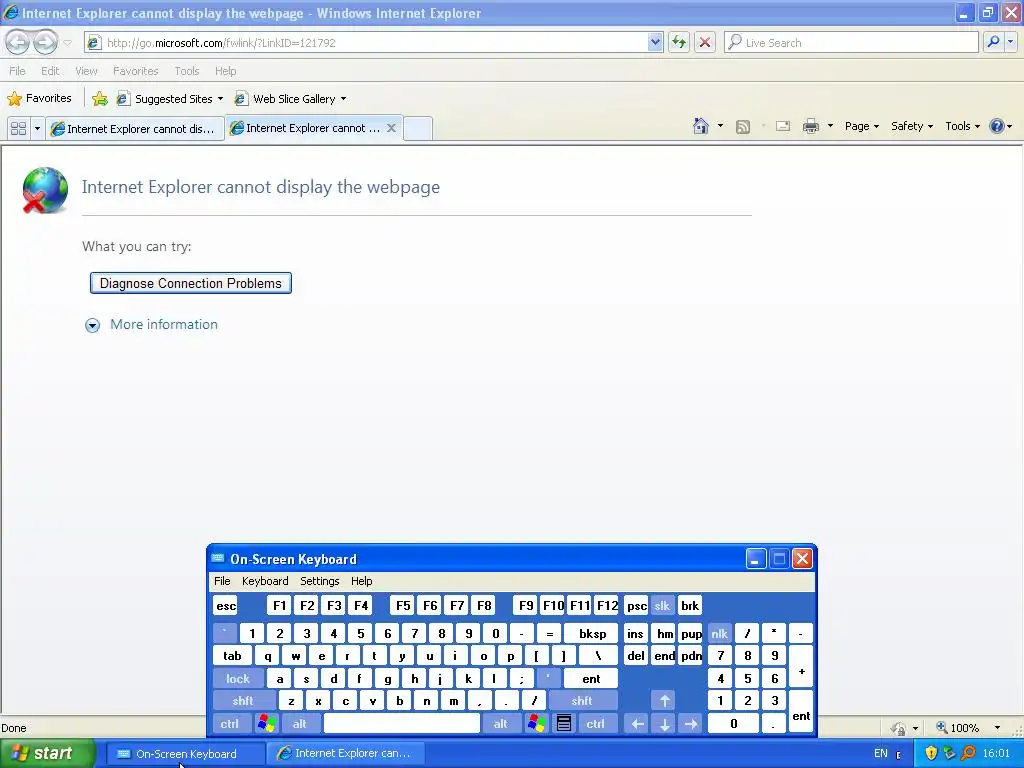Open the address bar dropdown arrow

(x=655, y=42)
